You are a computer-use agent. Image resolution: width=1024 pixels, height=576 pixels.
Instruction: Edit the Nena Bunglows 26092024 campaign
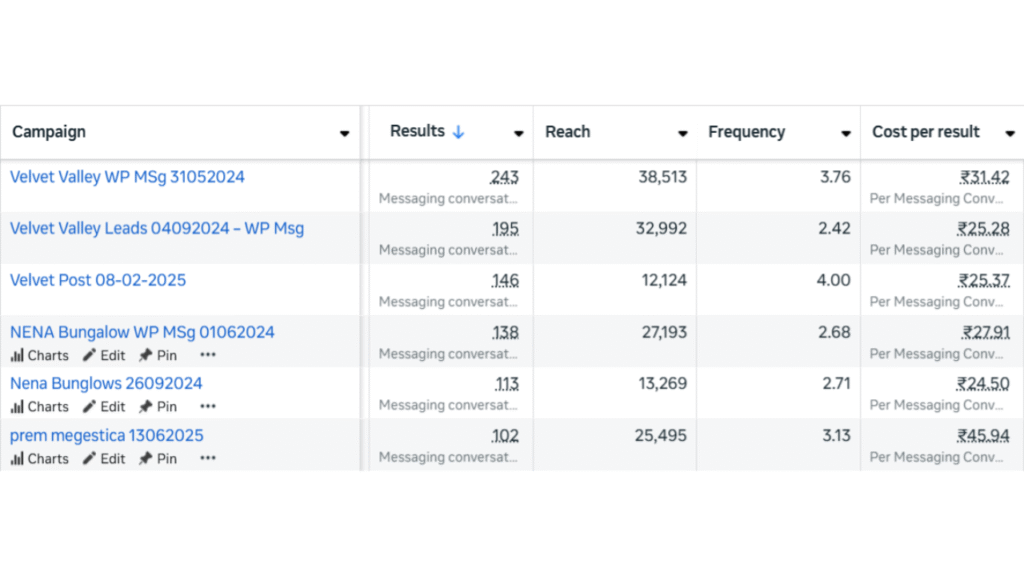tap(104, 407)
